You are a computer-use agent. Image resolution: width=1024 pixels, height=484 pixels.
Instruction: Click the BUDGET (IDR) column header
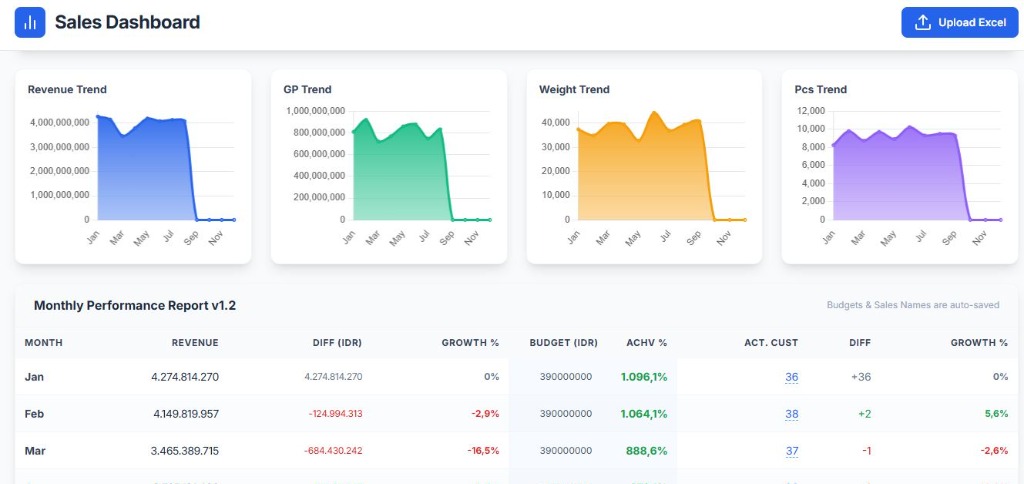[563, 343]
